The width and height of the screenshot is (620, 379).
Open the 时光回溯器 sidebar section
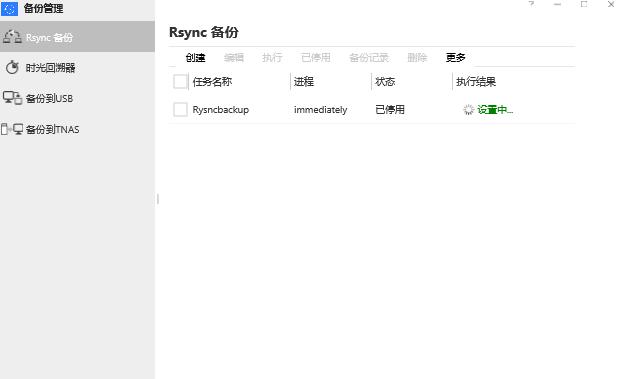(x=77, y=68)
